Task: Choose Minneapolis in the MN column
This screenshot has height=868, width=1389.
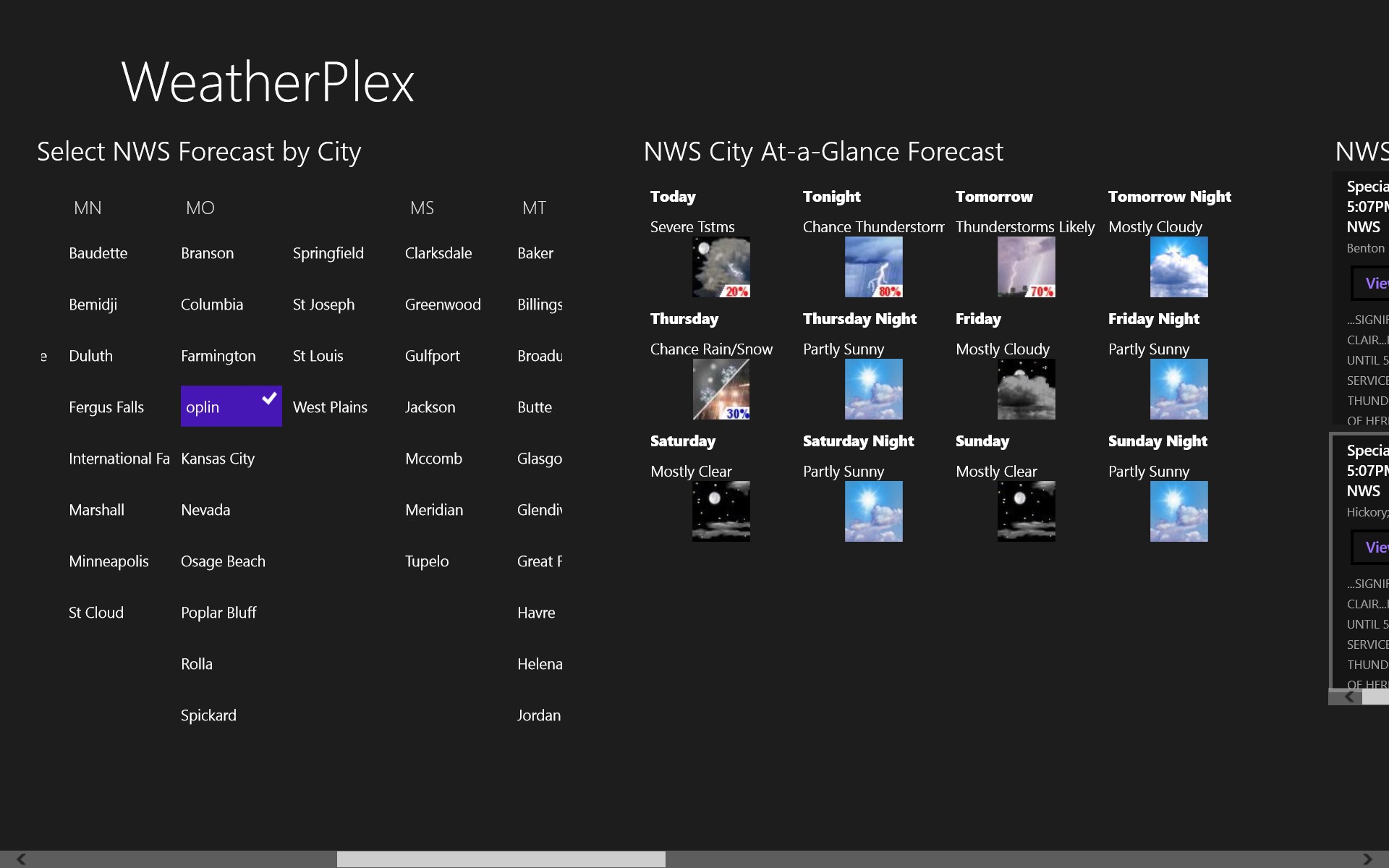Action: tap(109, 561)
